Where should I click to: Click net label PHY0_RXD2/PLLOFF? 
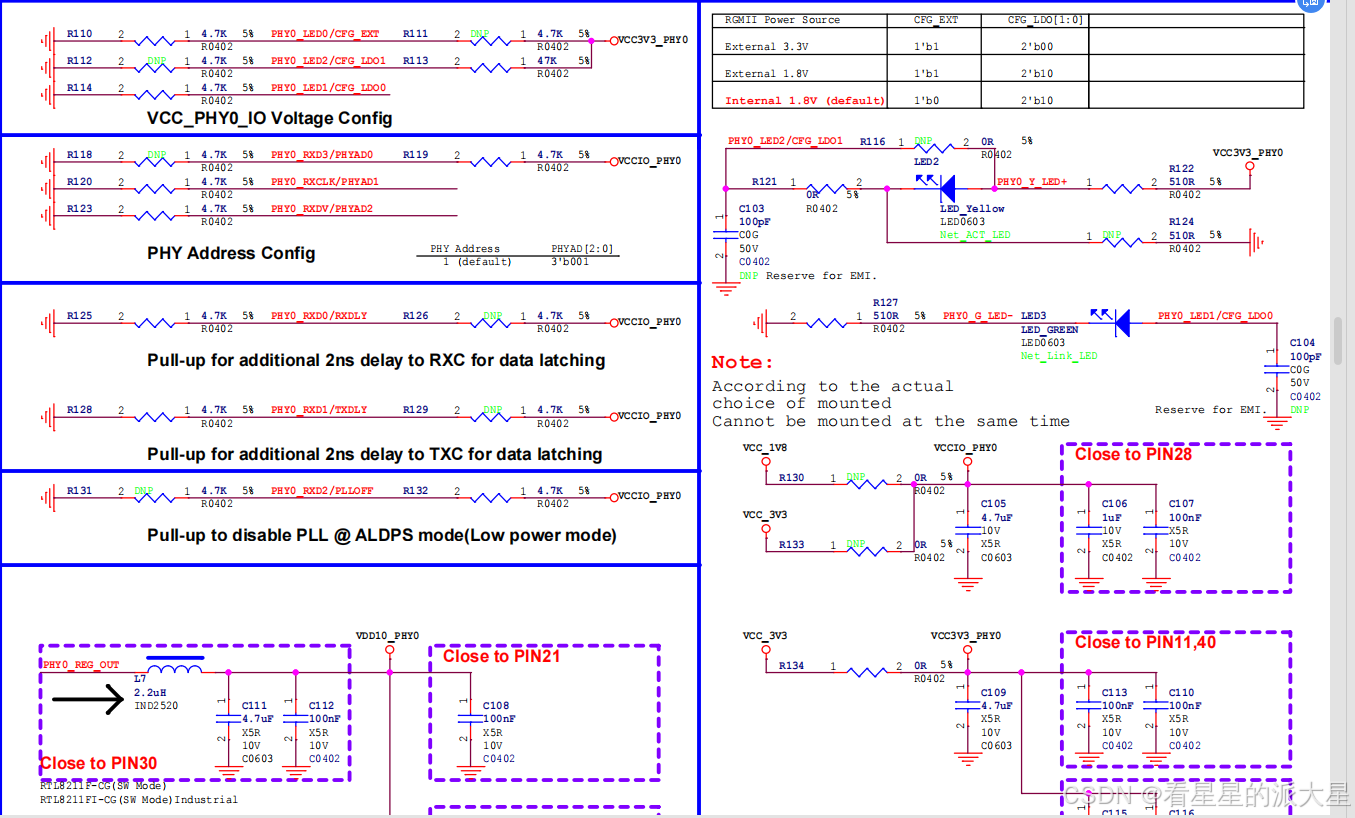pos(322,491)
